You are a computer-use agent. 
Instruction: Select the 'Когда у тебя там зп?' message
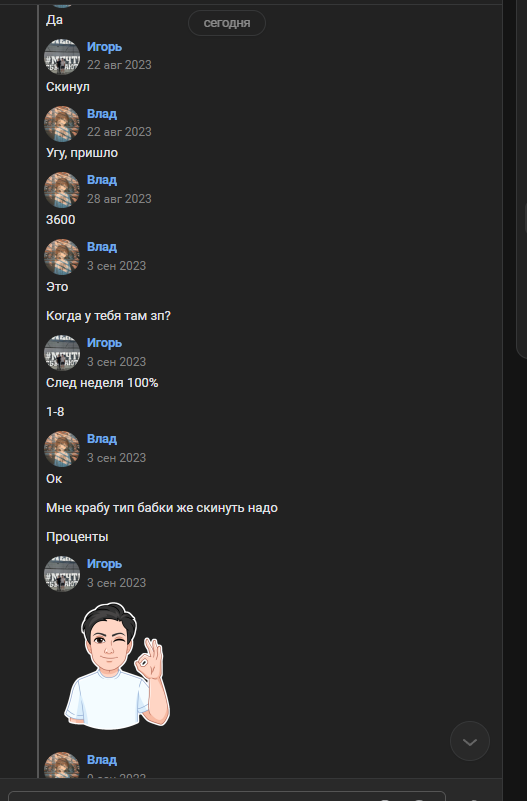click(x=108, y=316)
